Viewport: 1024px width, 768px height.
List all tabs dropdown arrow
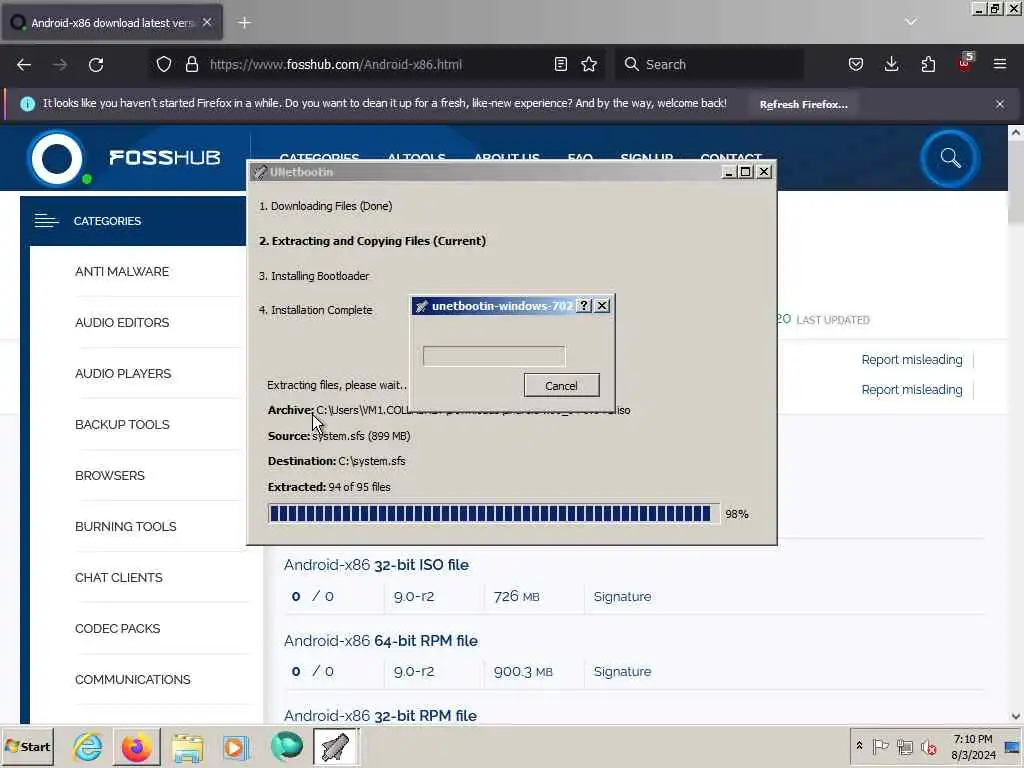pyautogui.click(x=911, y=22)
